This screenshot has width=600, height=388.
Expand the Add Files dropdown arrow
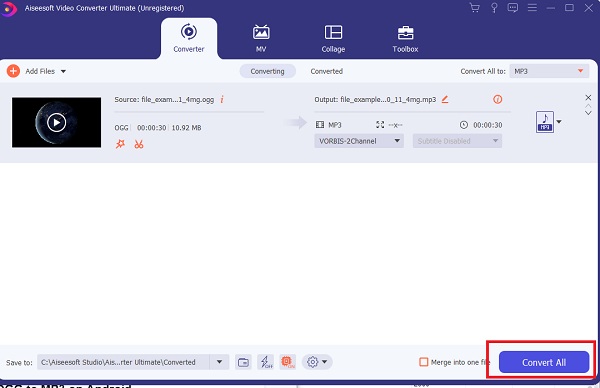click(x=63, y=71)
